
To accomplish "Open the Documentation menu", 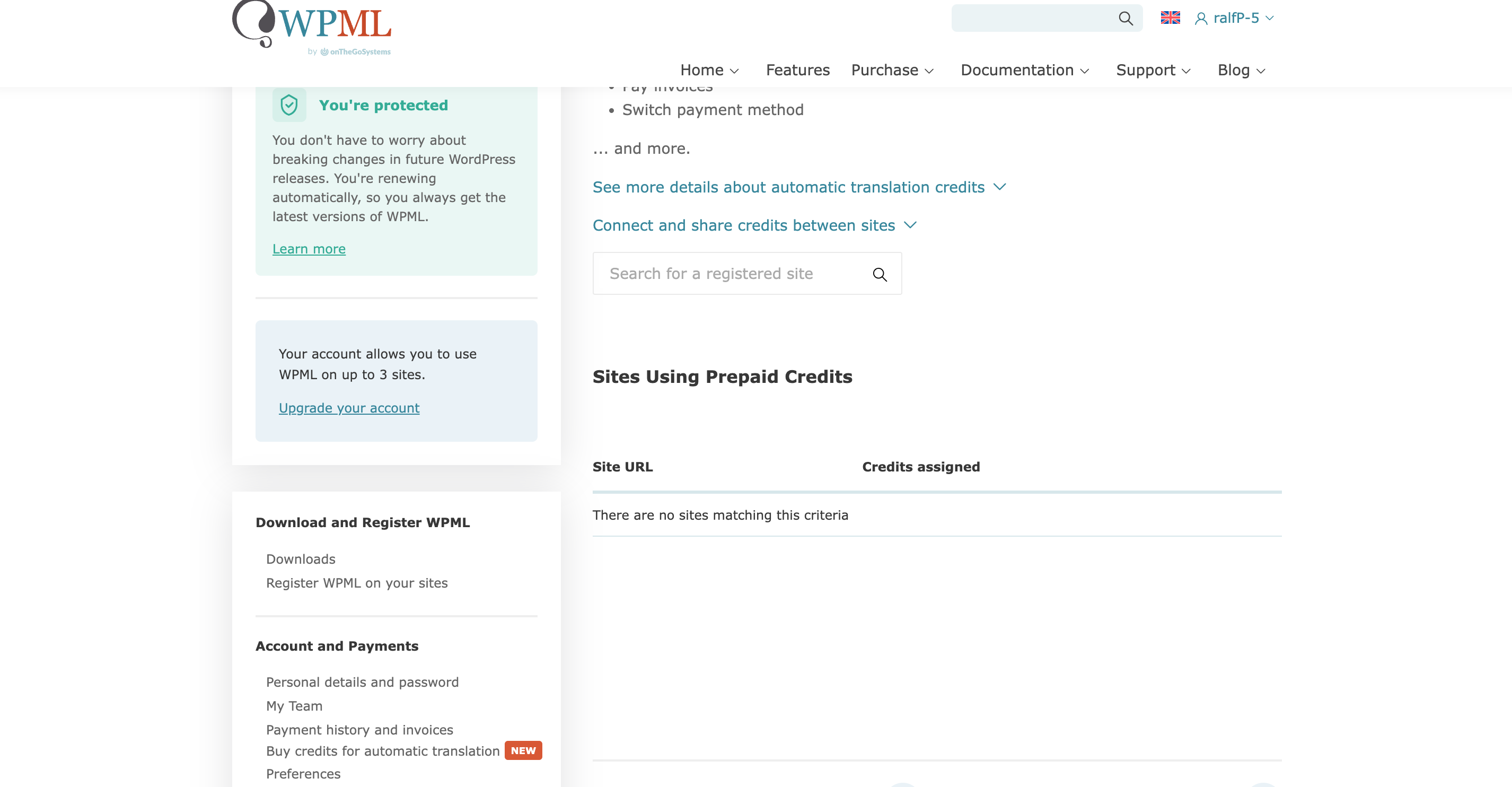I will [x=1025, y=70].
